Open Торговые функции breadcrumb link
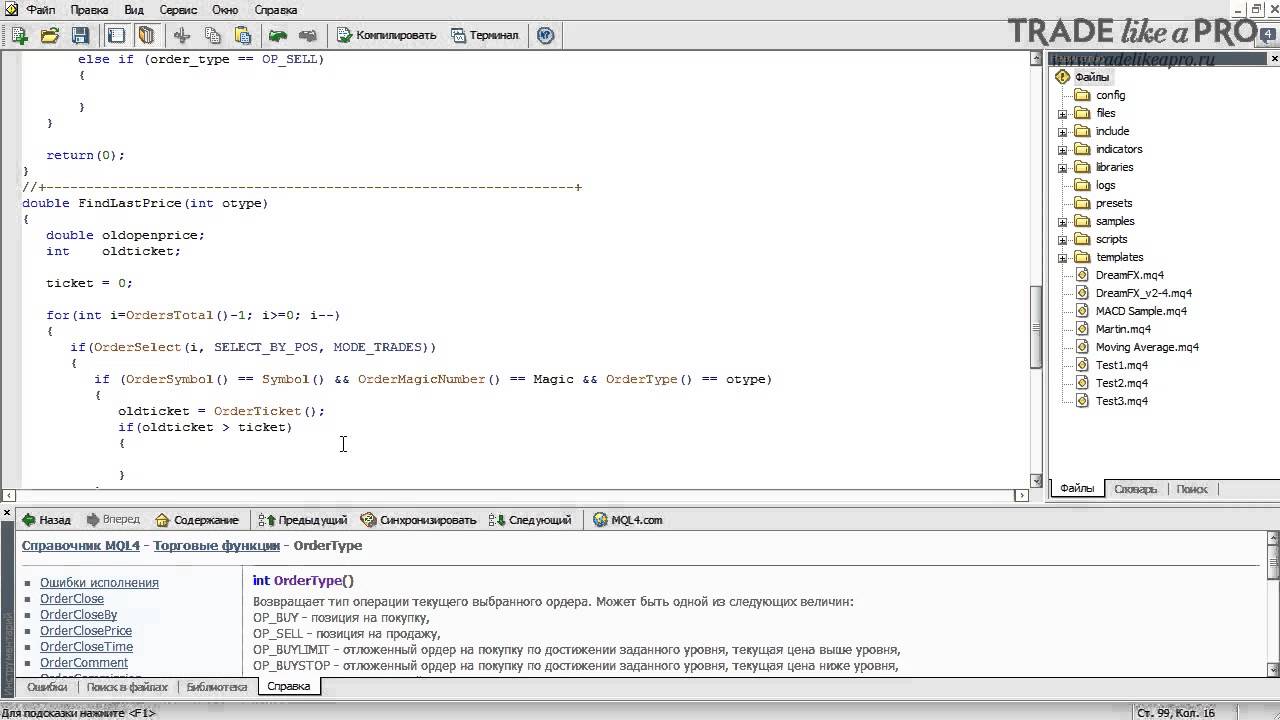 pos(216,546)
